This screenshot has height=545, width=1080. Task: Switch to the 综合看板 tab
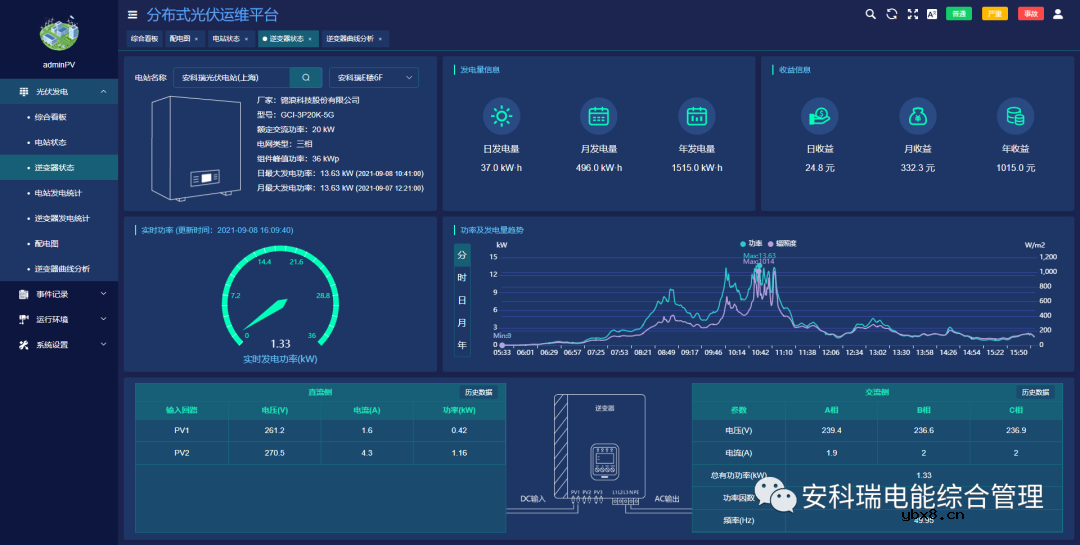pos(144,39)
